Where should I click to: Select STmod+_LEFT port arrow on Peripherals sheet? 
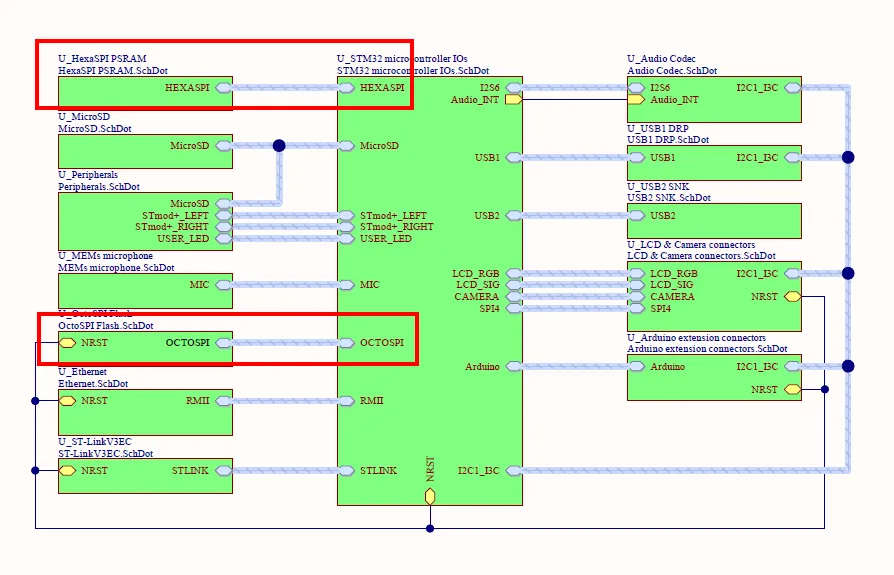pos(224,215)
